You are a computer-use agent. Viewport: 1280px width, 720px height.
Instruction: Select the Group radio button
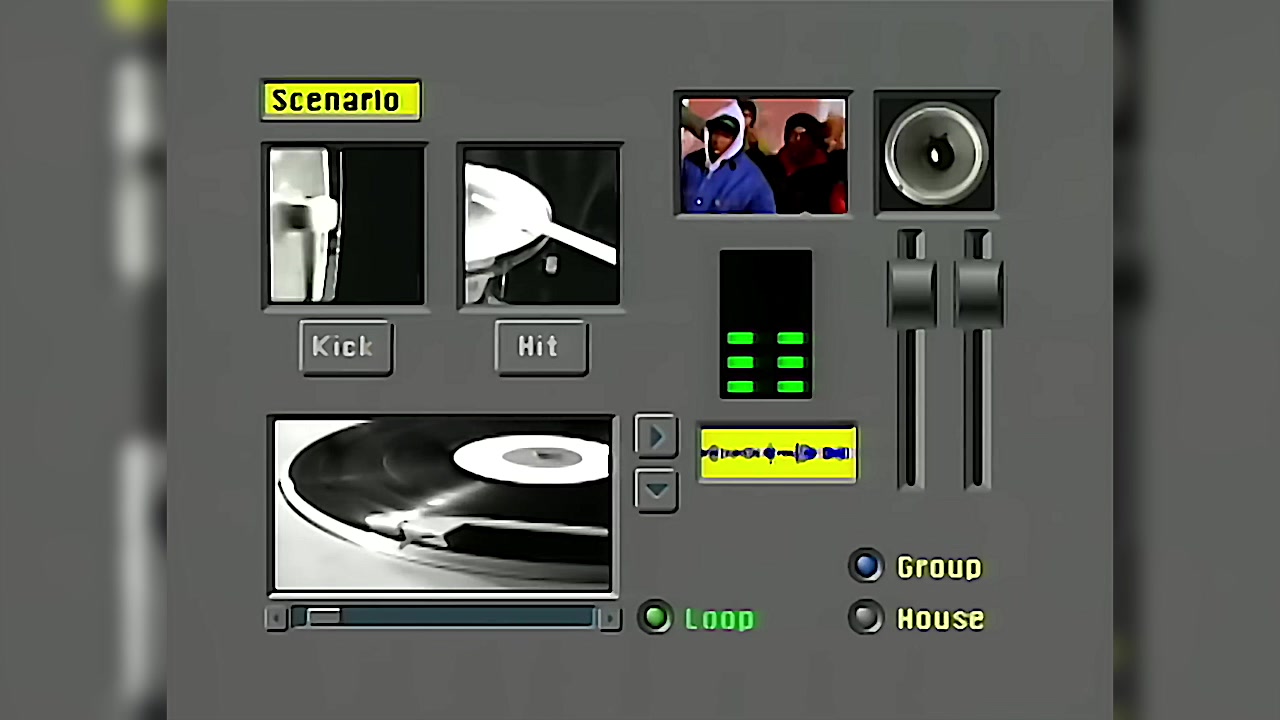tap(866, 566)
